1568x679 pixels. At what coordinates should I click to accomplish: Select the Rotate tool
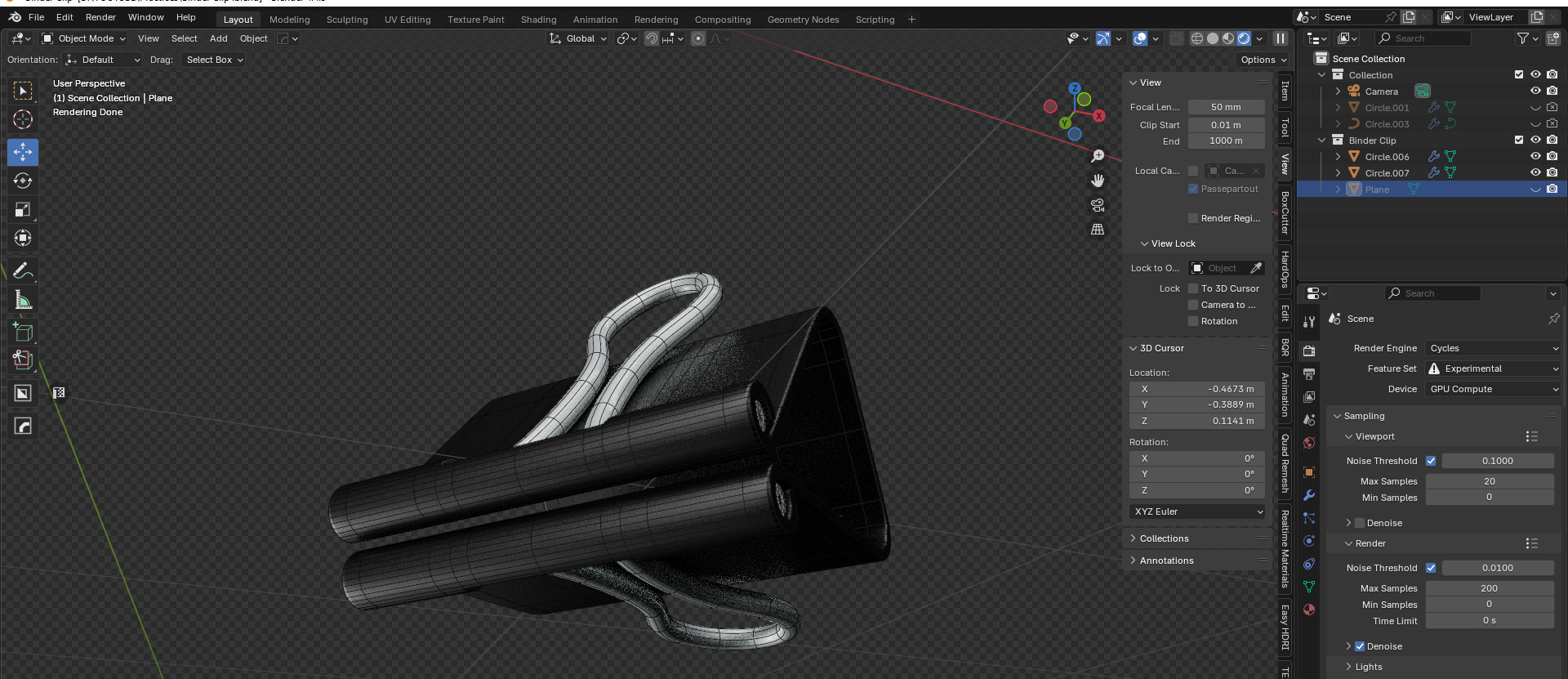click(x=23, y=181)
